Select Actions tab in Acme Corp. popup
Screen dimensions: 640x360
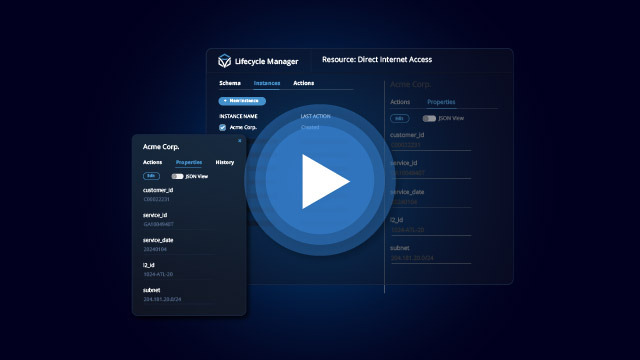coord(152,162)
